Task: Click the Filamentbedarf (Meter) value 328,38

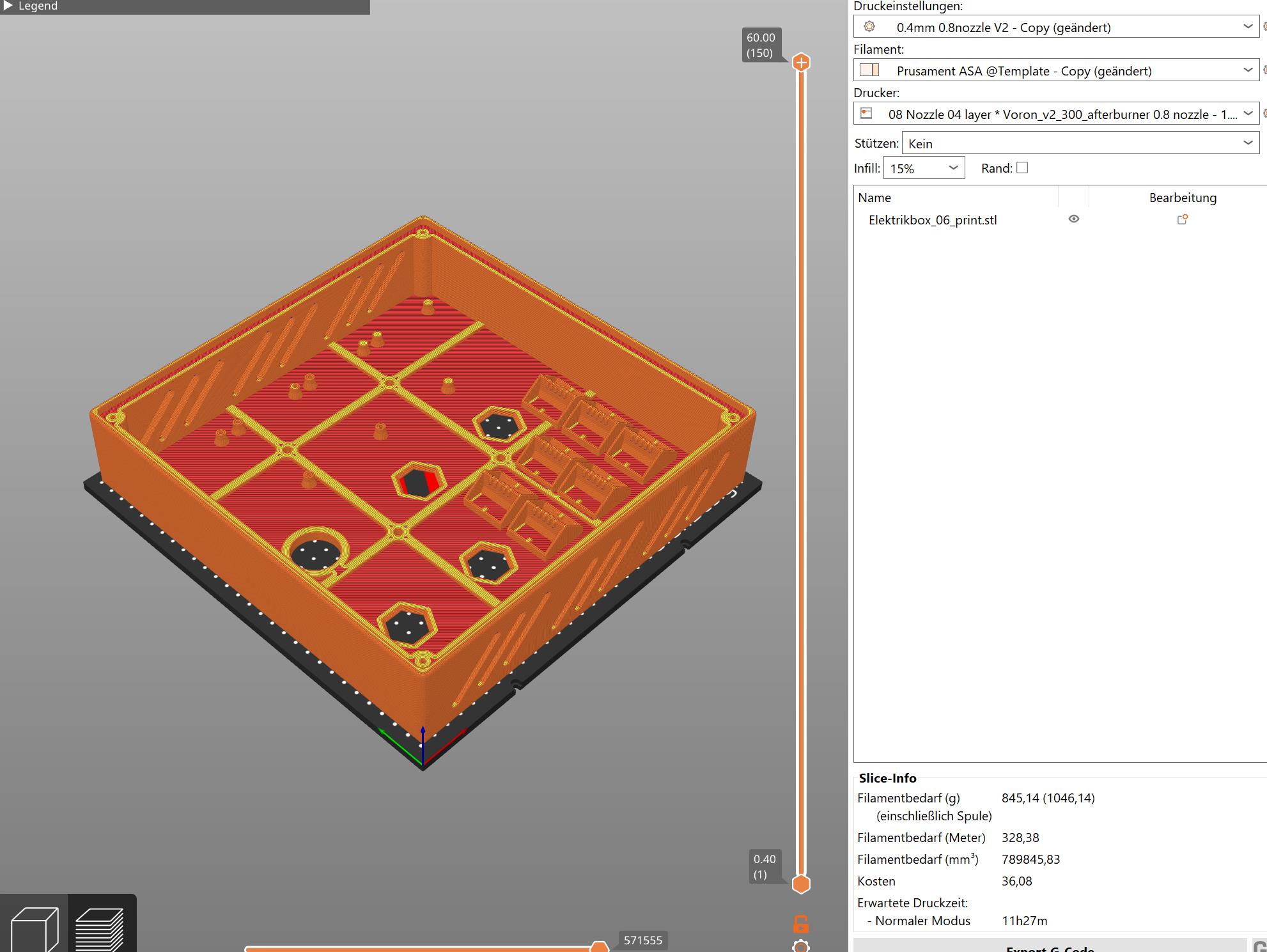Action: tap(1020, 838)
